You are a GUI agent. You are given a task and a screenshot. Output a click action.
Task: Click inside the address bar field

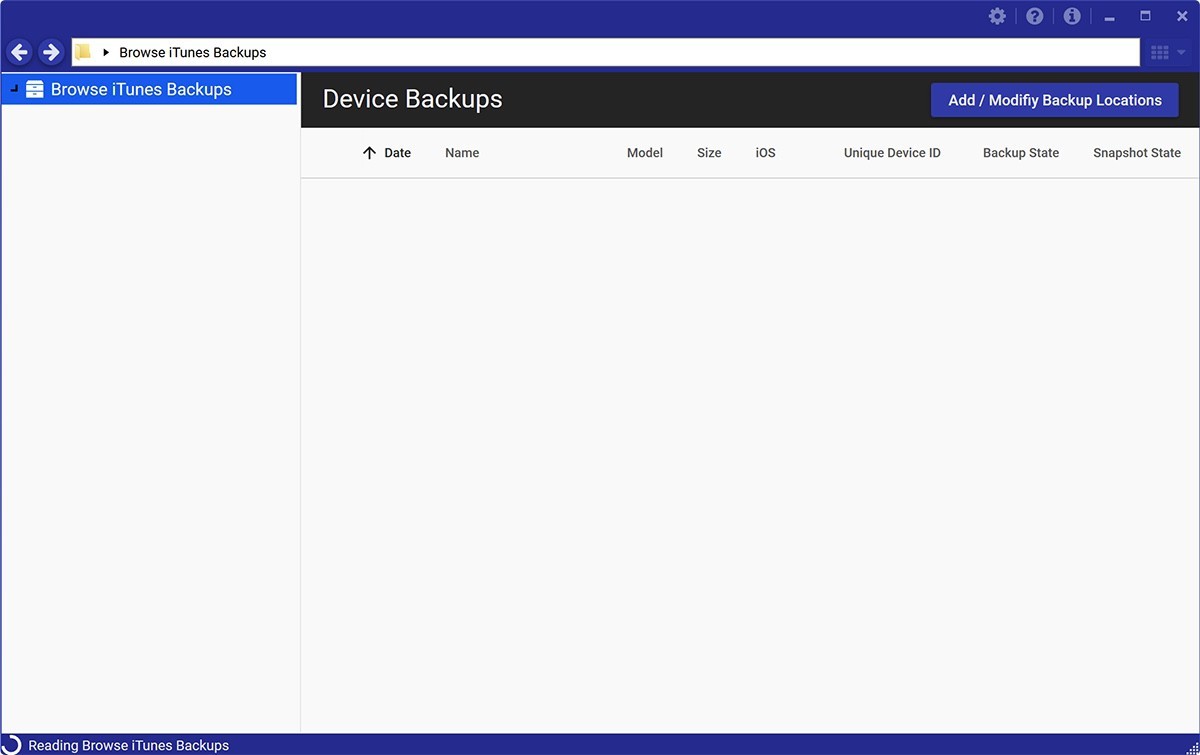(x=600, y=51)
